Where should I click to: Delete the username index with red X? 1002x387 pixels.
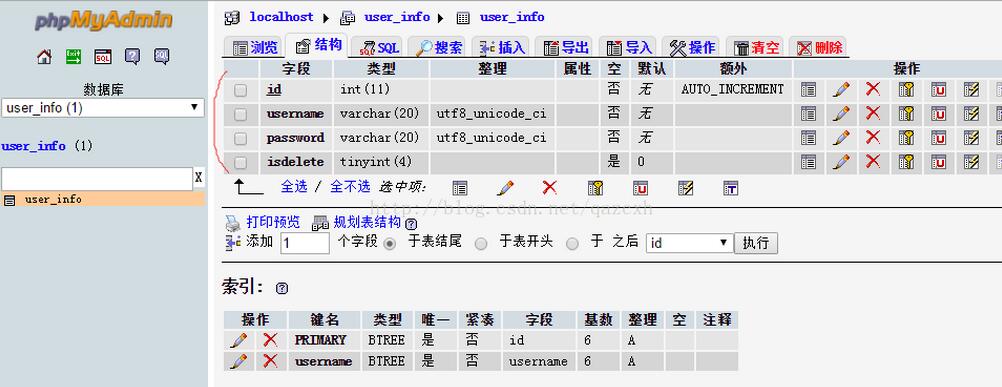[271, 361]
